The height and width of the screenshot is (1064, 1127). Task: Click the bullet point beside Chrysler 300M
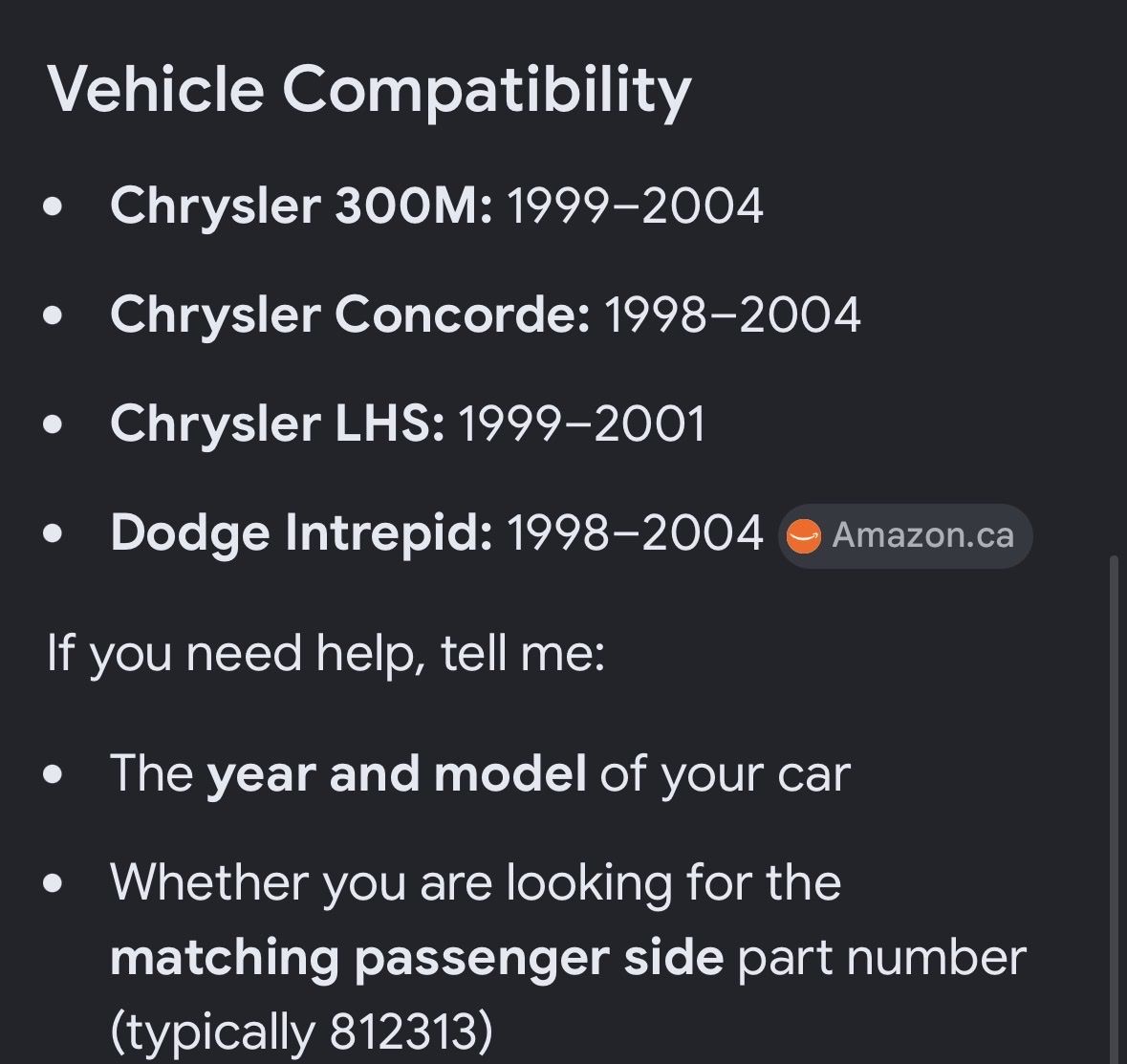tap(53, 206)
